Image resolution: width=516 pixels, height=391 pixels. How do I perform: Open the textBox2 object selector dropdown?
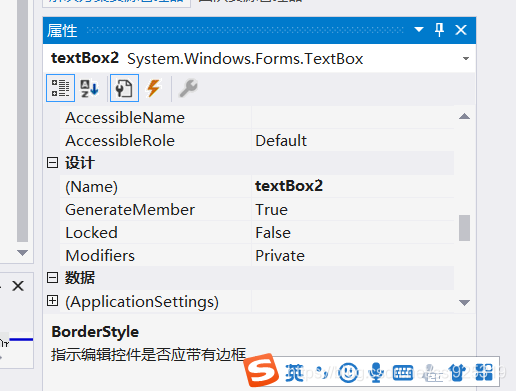coord(466,59)
